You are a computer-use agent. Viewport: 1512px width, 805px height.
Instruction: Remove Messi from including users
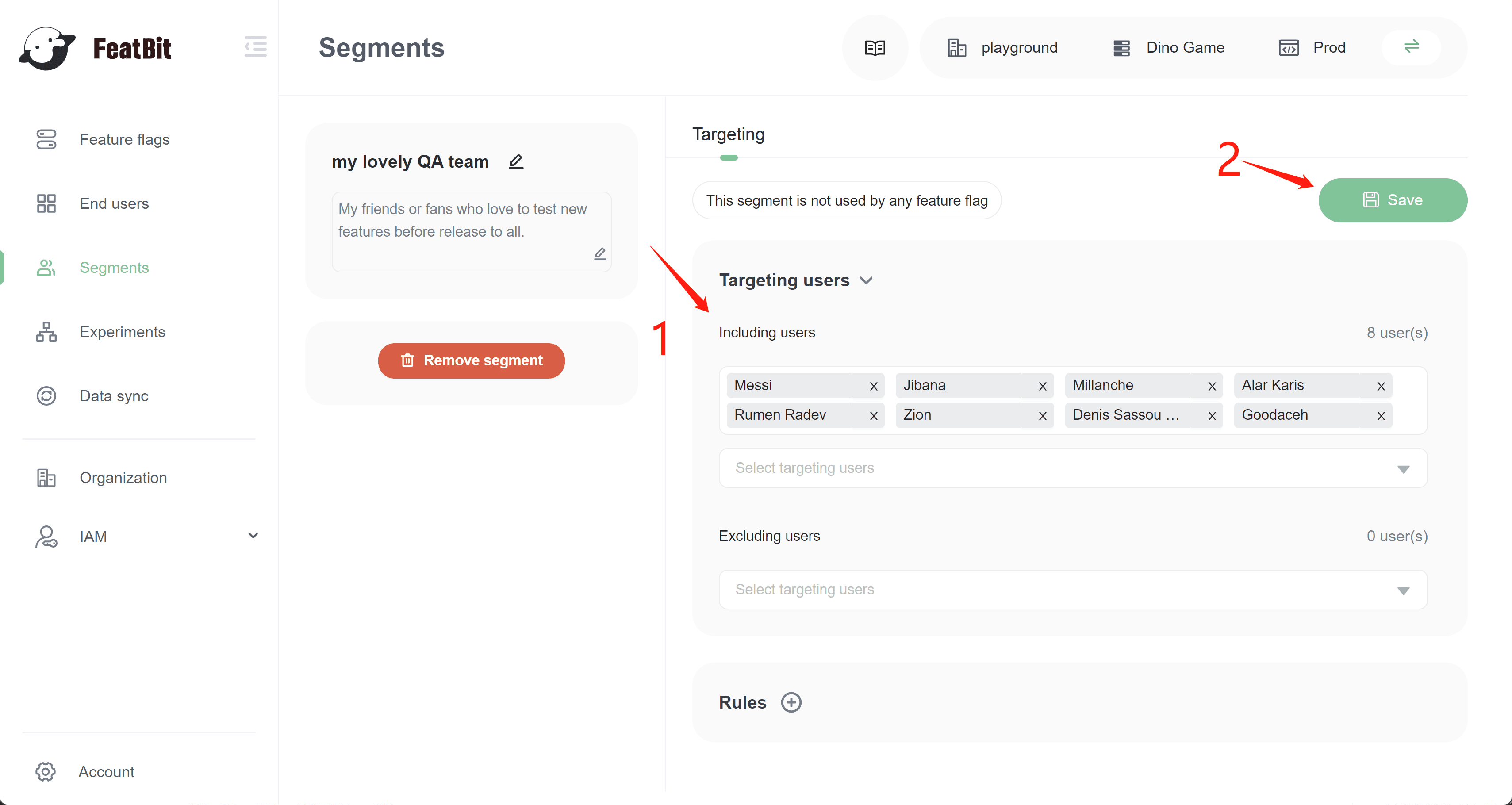coord(873,386)
